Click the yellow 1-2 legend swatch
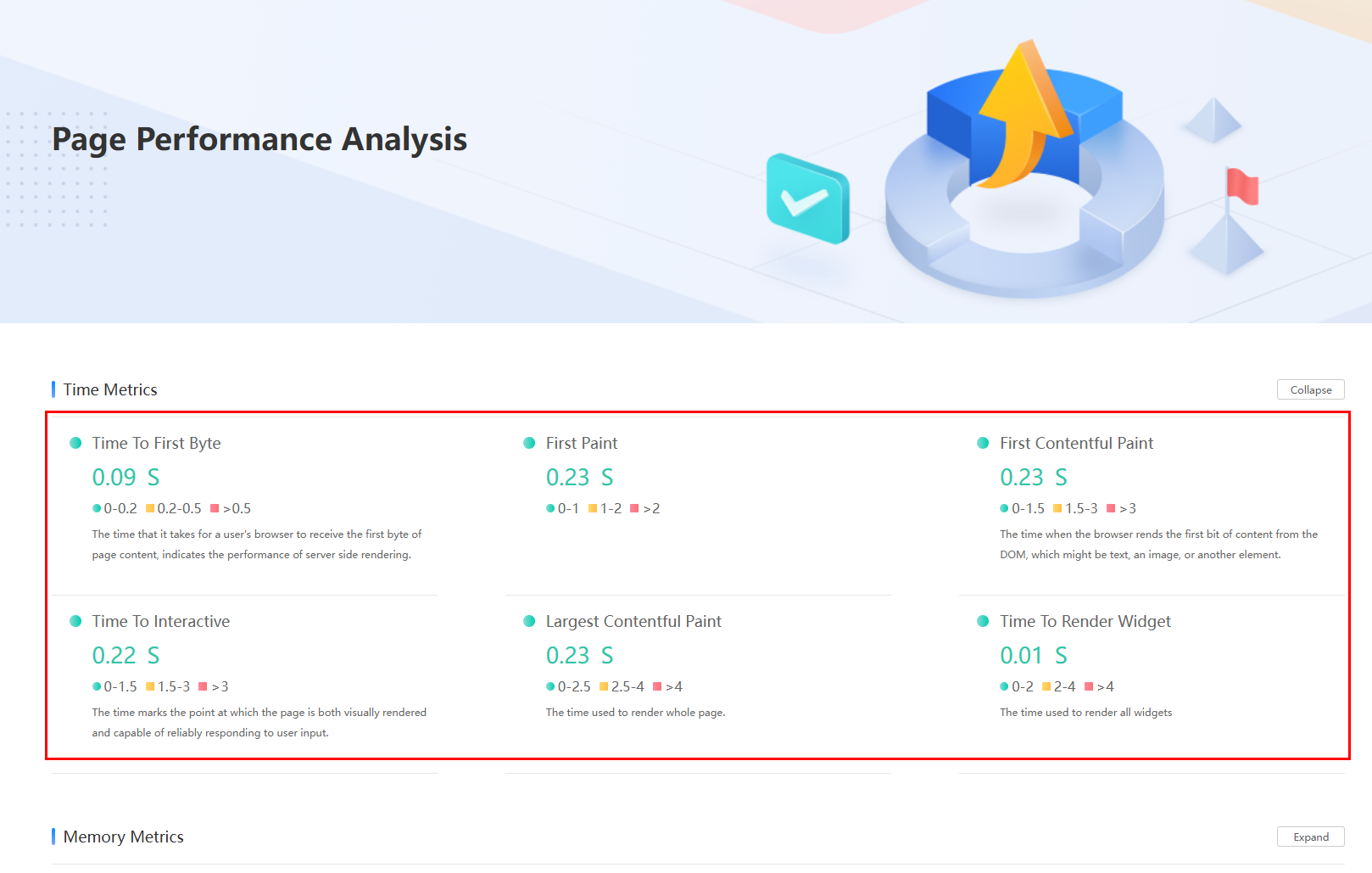Image resolution: width=1372 pixels, height=873 pixels. click(x=593, y=508)
